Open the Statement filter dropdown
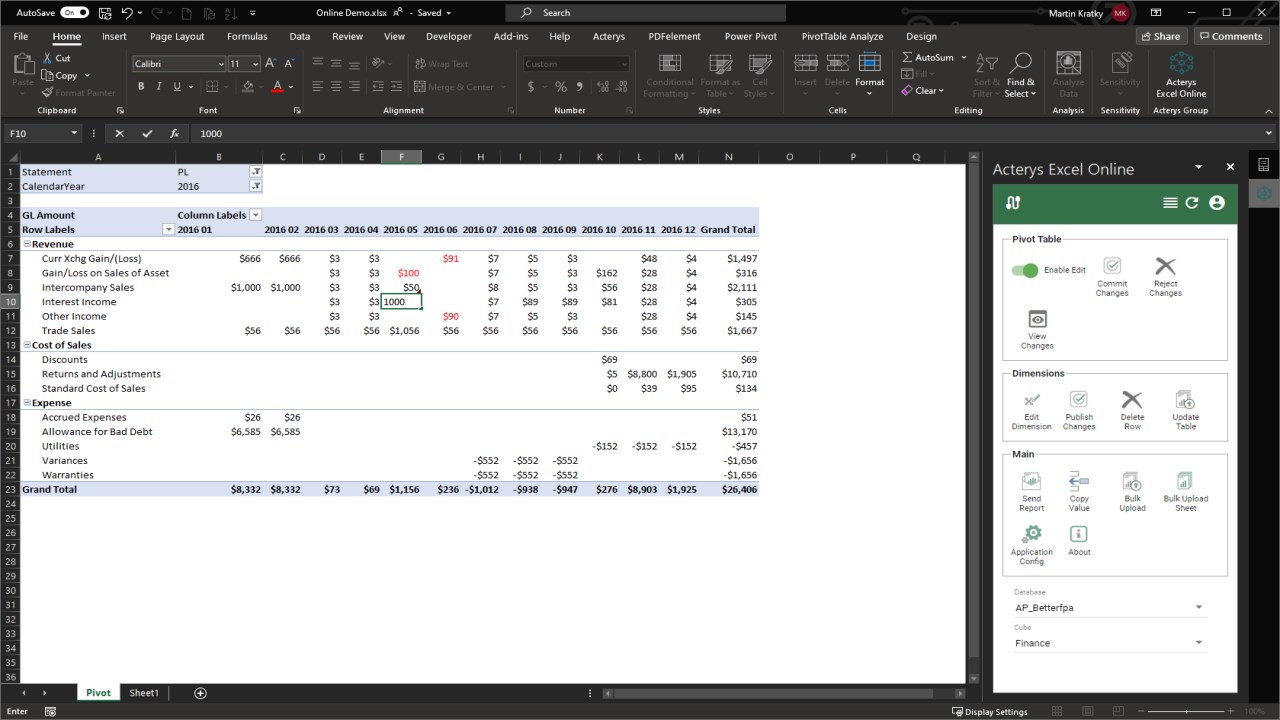1280x720 pixels. click(x=256, y=172)
